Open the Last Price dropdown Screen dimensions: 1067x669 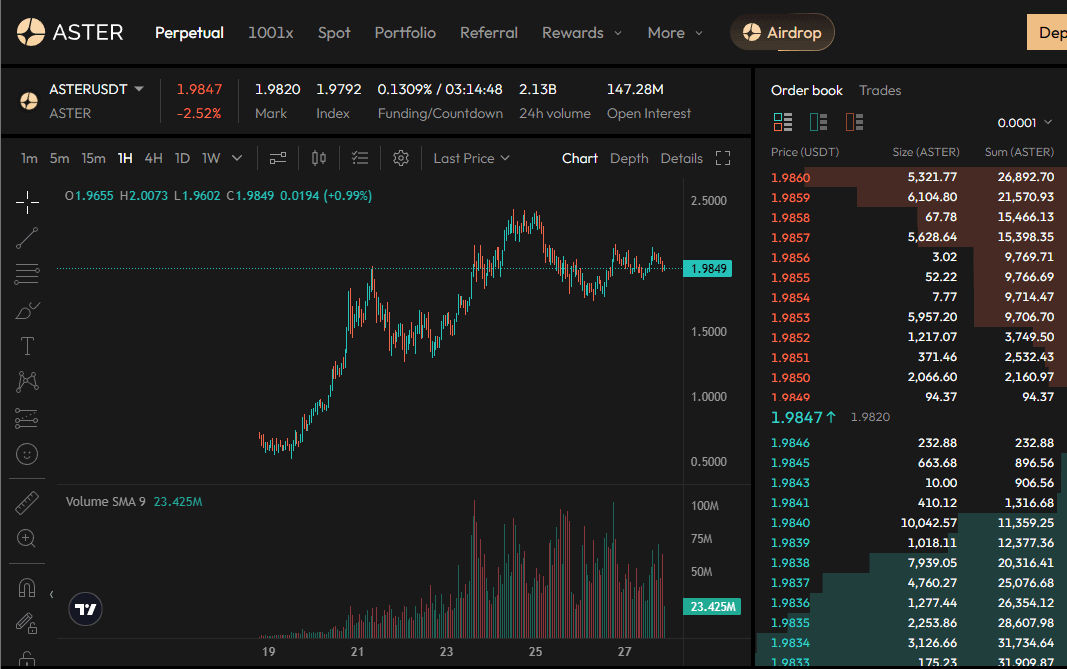[x=472, y=159]
